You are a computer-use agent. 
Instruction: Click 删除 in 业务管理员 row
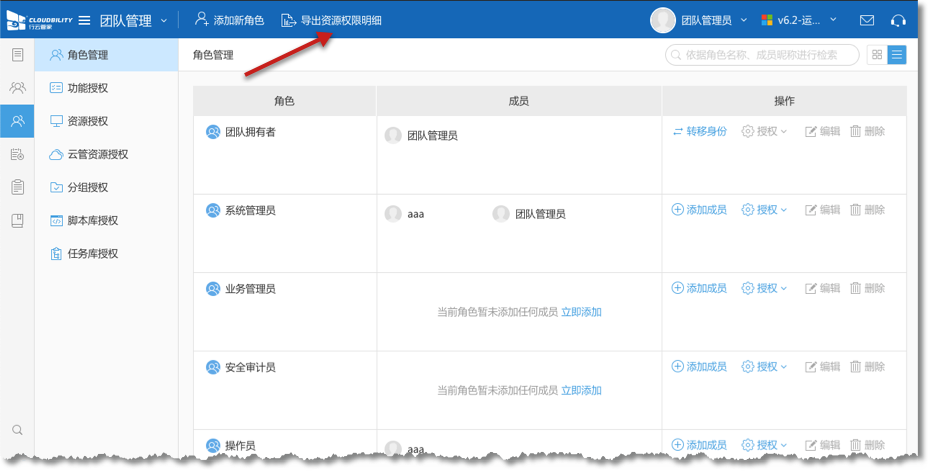tap(868, 288)
